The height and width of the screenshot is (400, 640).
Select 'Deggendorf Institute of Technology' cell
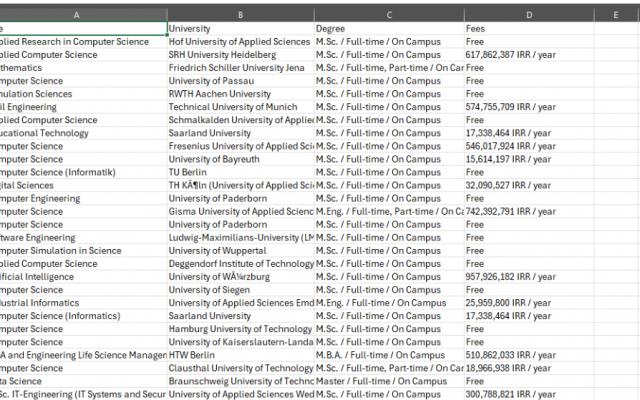[241, 264]
